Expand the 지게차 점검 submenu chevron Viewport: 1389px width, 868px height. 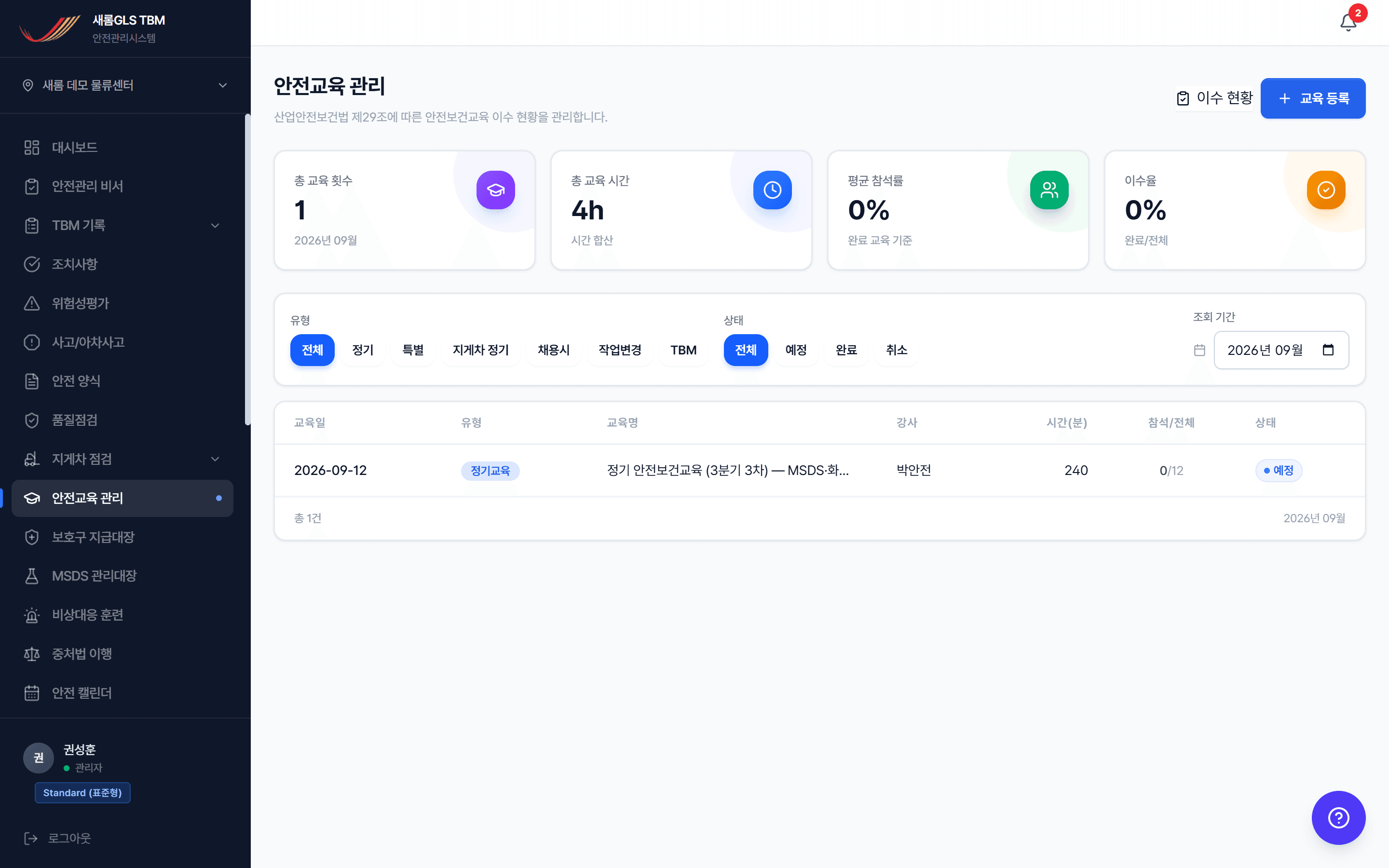[215, 459]
